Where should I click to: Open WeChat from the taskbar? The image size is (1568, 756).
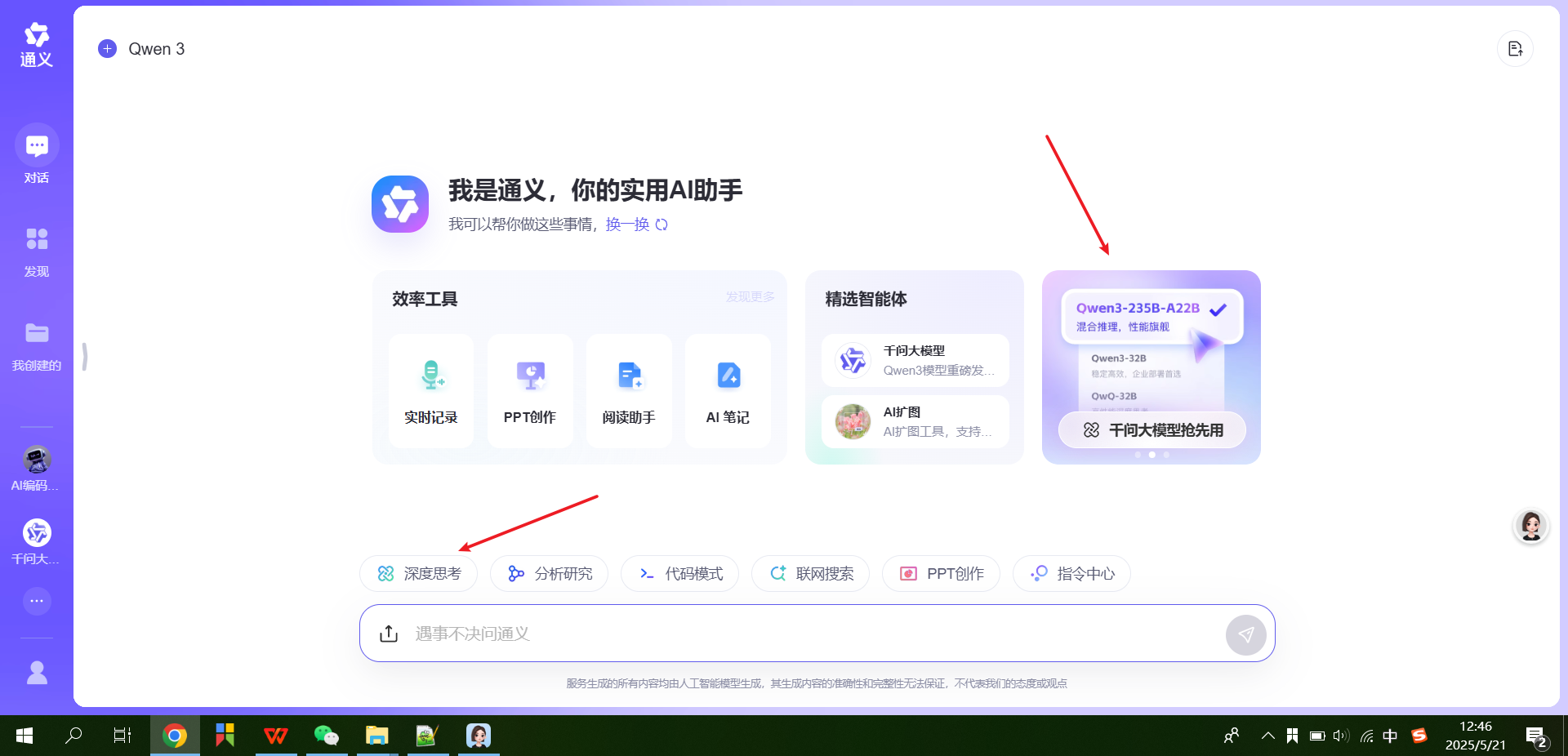pos(327,736)
